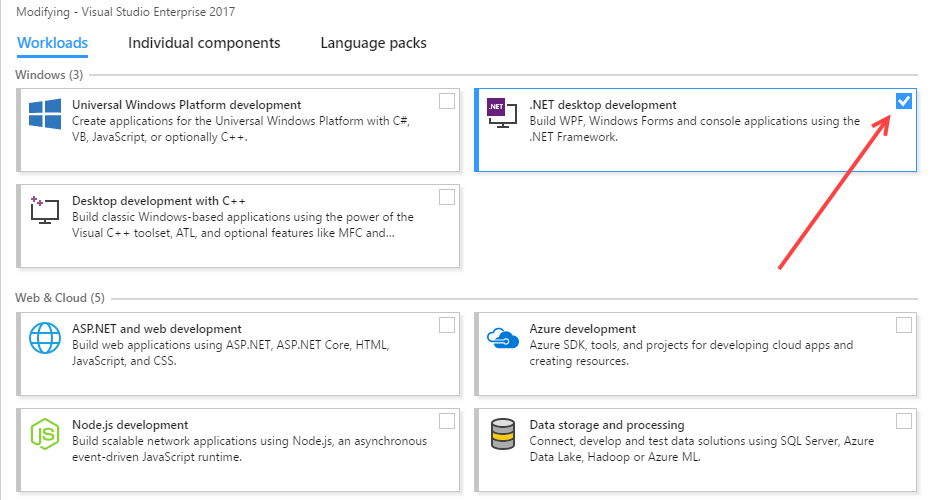Enable Universal Windows Platform development checkbox

447,101
